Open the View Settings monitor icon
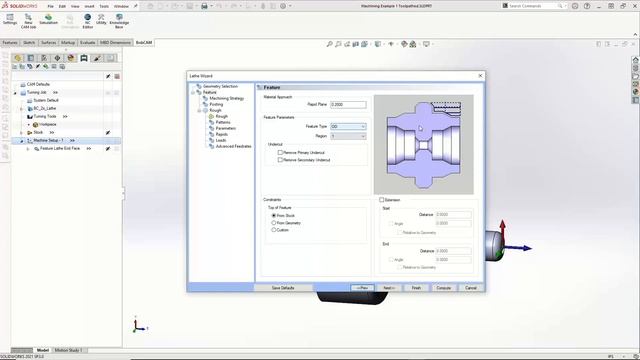The width and height of the screenshot is (640, 360). [426, 44]
